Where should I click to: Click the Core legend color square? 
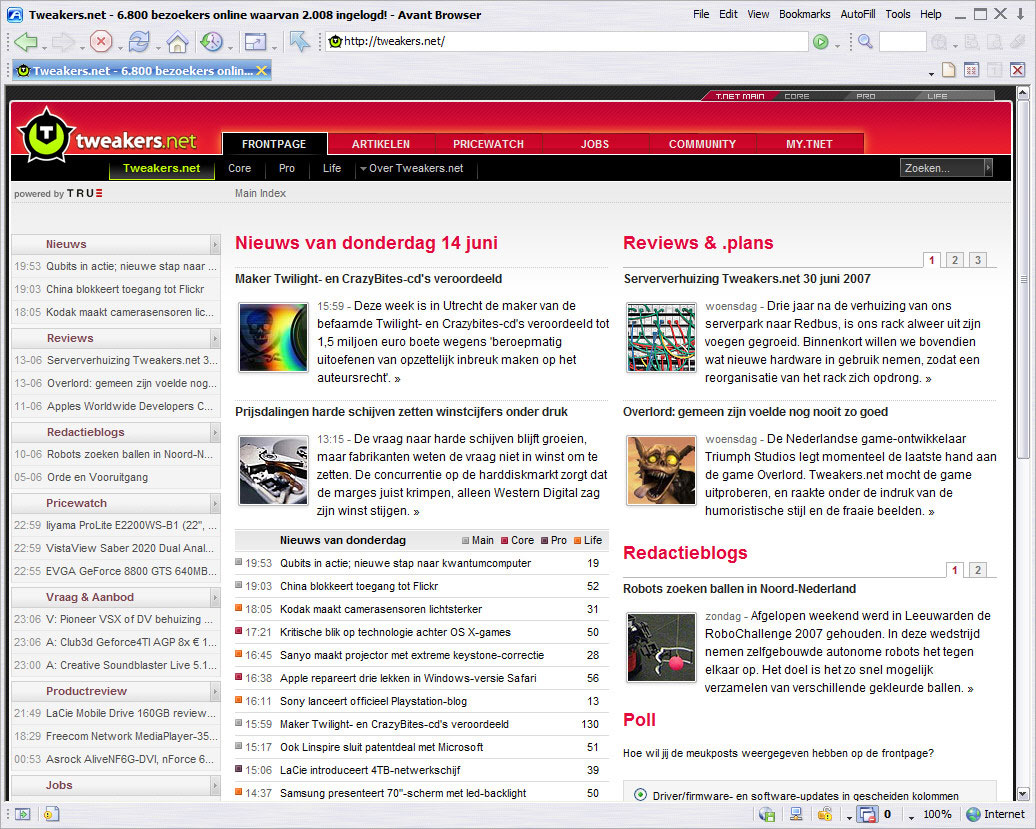(x=505, y=540)
